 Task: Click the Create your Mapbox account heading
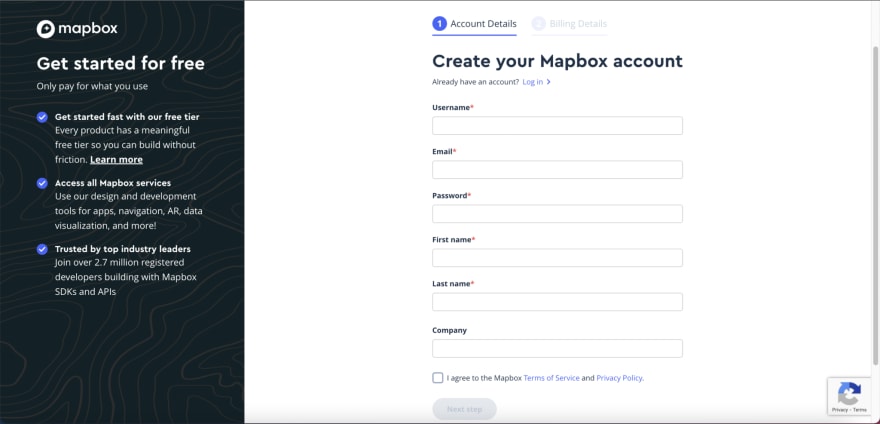click(x=557, y=61)
